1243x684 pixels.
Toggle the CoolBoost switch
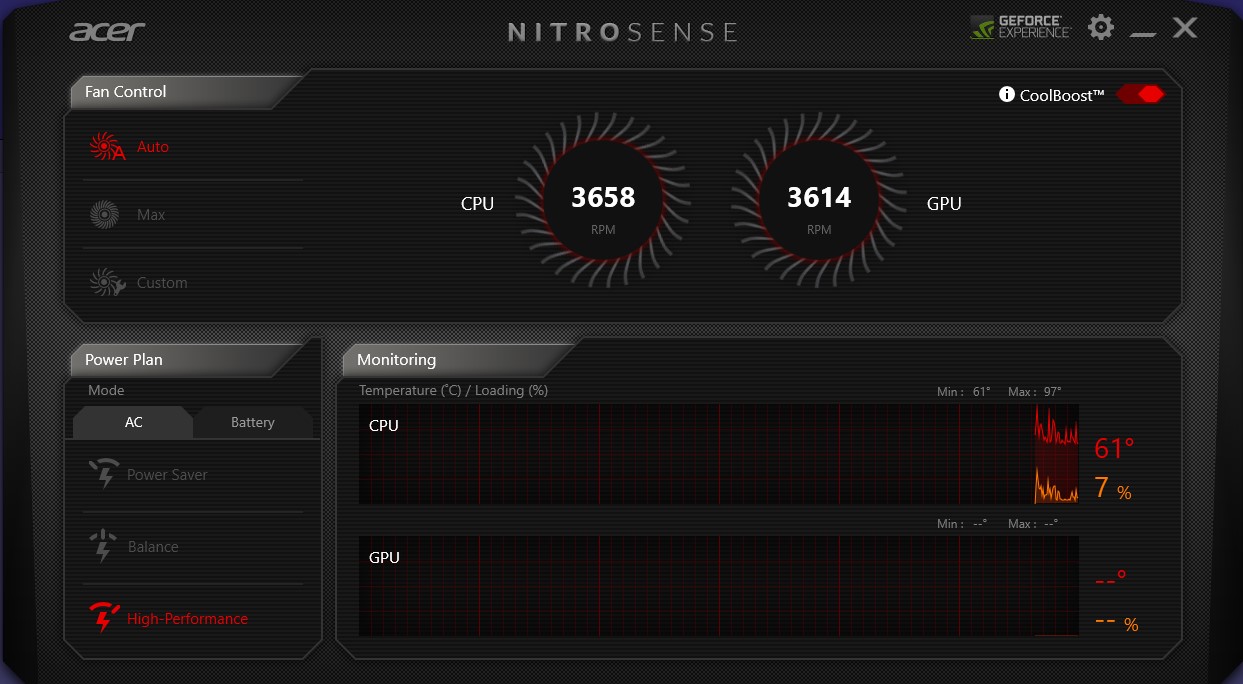pos(1141,94)
